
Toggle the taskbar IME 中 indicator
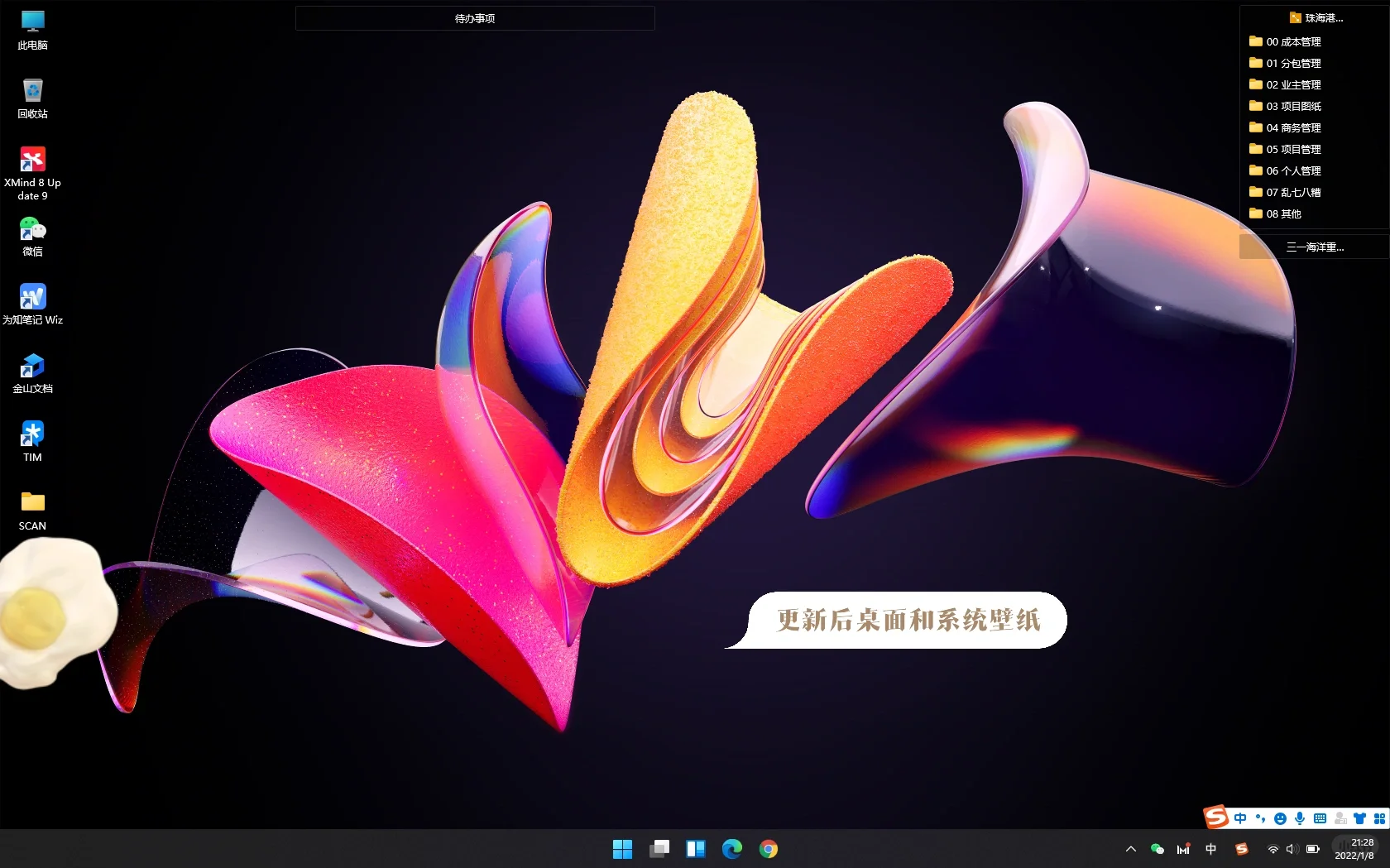pos(1211,848)
